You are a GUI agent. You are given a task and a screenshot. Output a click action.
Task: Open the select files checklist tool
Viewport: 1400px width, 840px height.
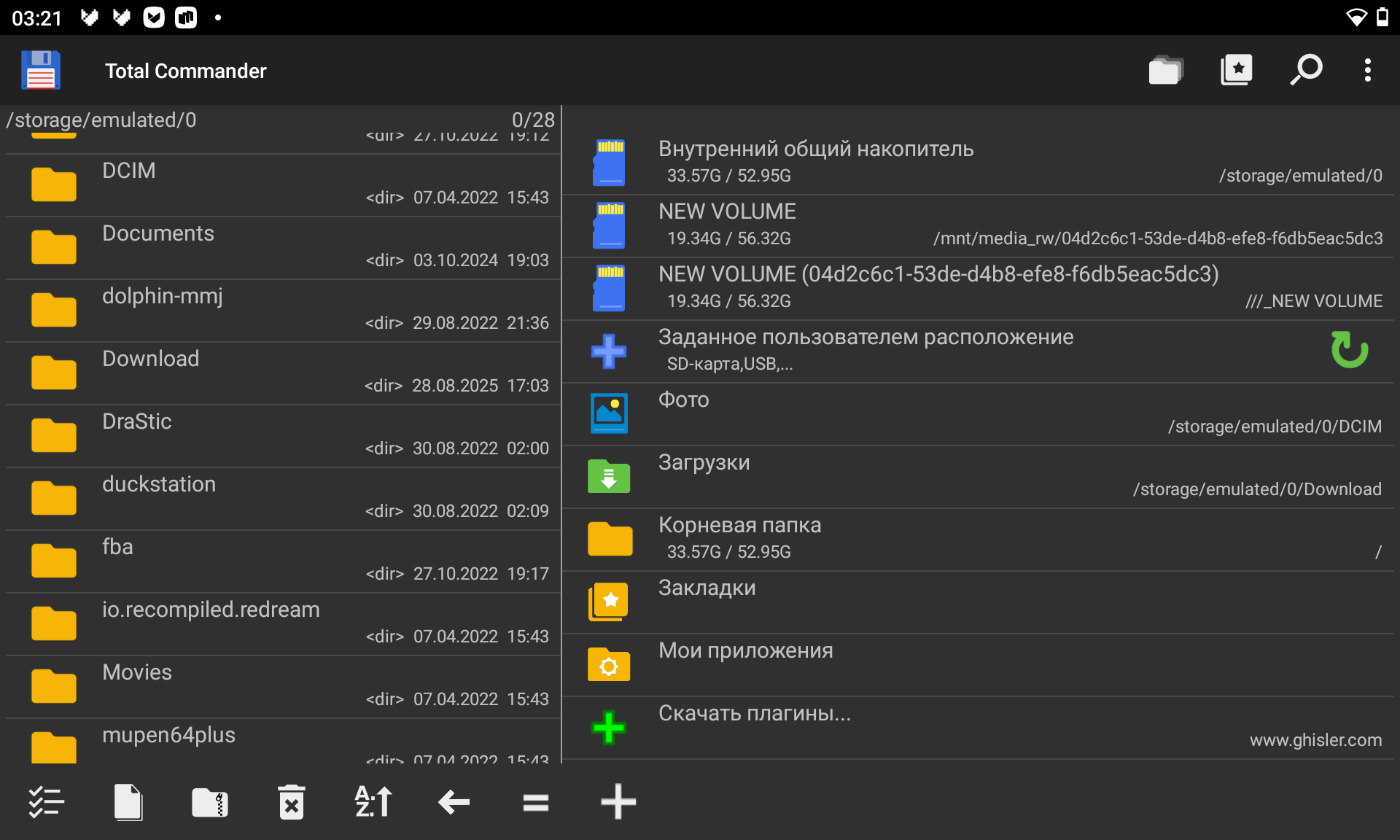[47, 802]
